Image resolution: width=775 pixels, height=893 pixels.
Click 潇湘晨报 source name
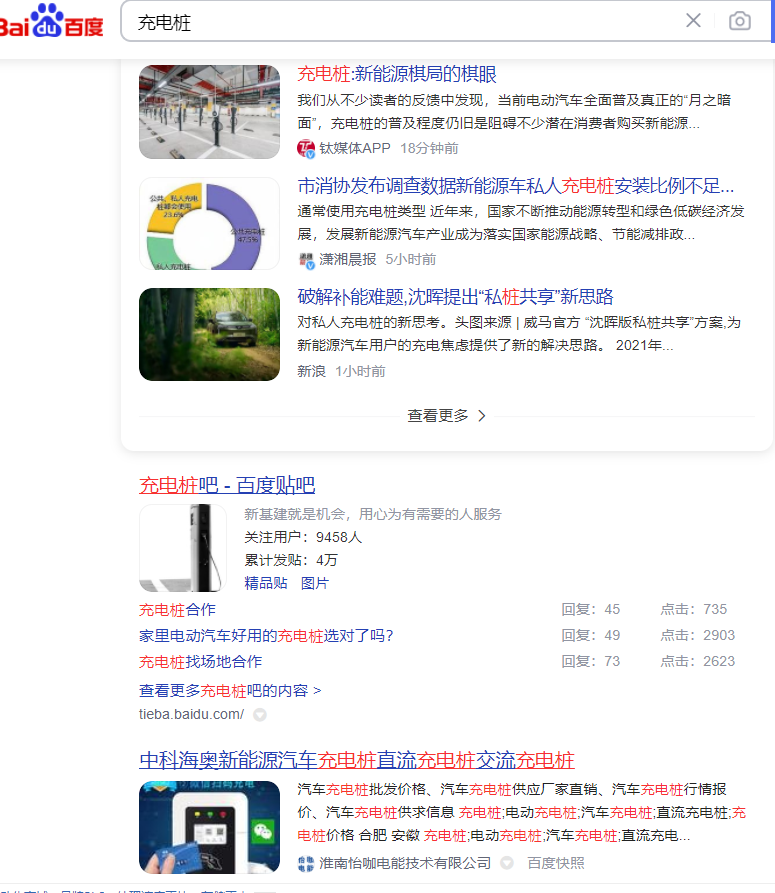(348, 260)
